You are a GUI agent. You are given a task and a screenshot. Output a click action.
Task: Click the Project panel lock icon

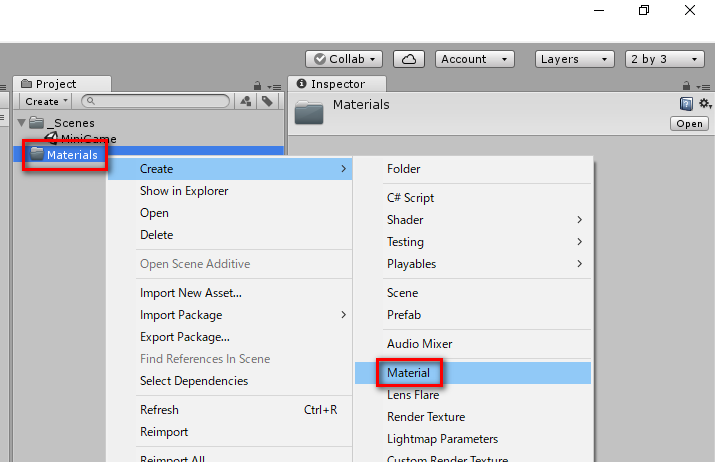tap(257, 86)
